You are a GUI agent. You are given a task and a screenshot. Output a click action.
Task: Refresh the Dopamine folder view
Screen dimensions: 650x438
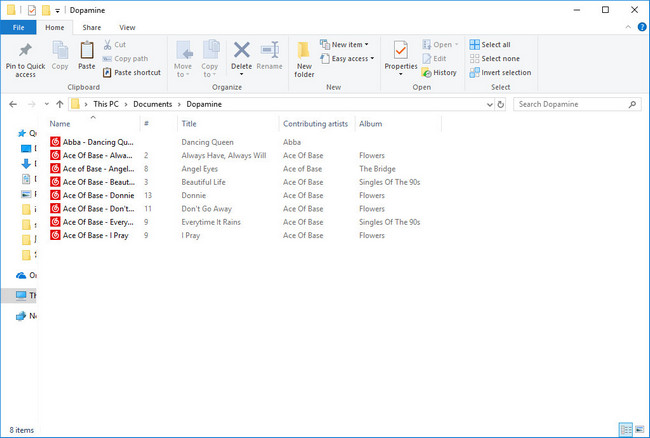pyautogui.click(x=501, y=104)
